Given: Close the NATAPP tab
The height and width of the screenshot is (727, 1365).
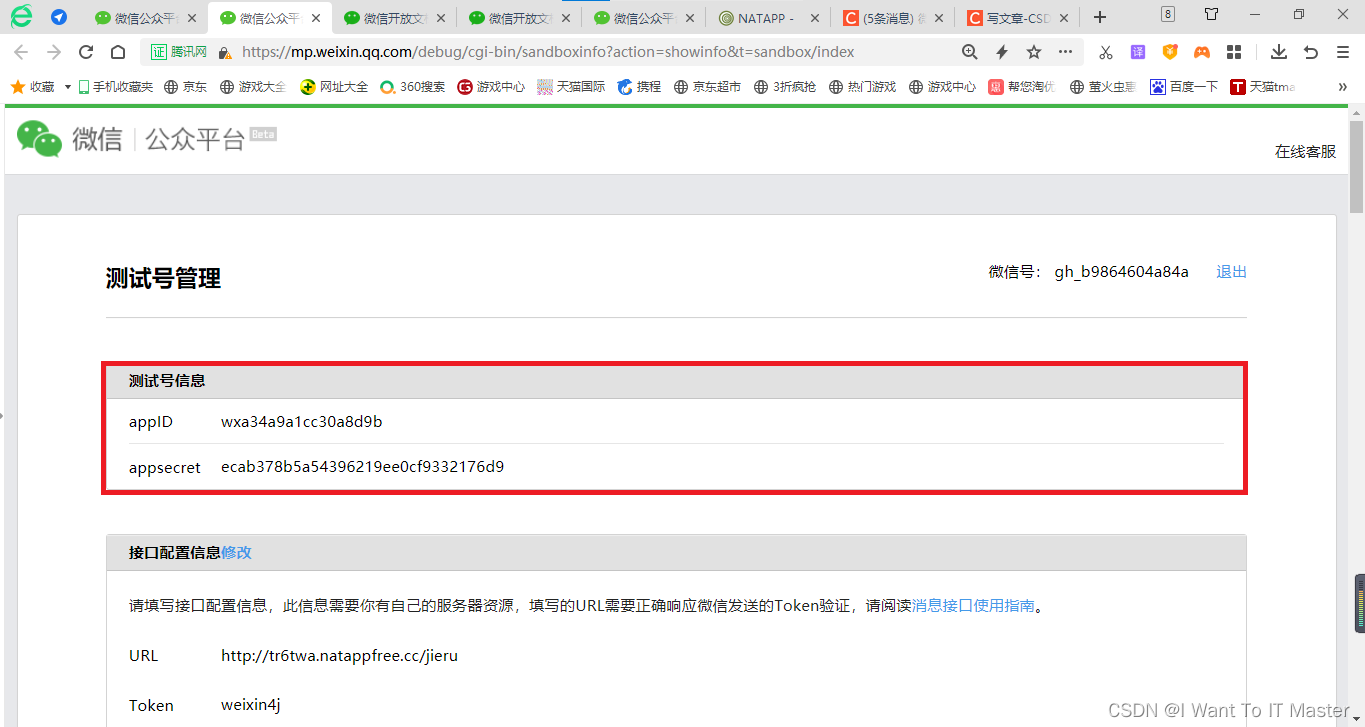Looking at the screenshot, I should coord(814,18).
